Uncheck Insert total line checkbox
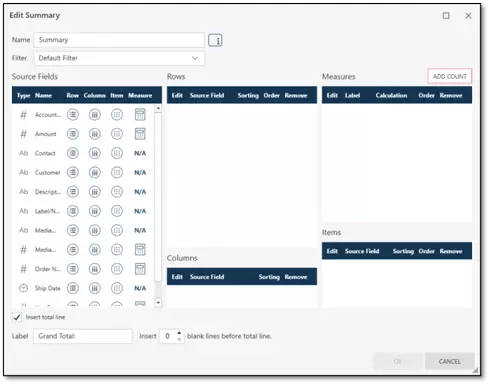 point(17,317)
